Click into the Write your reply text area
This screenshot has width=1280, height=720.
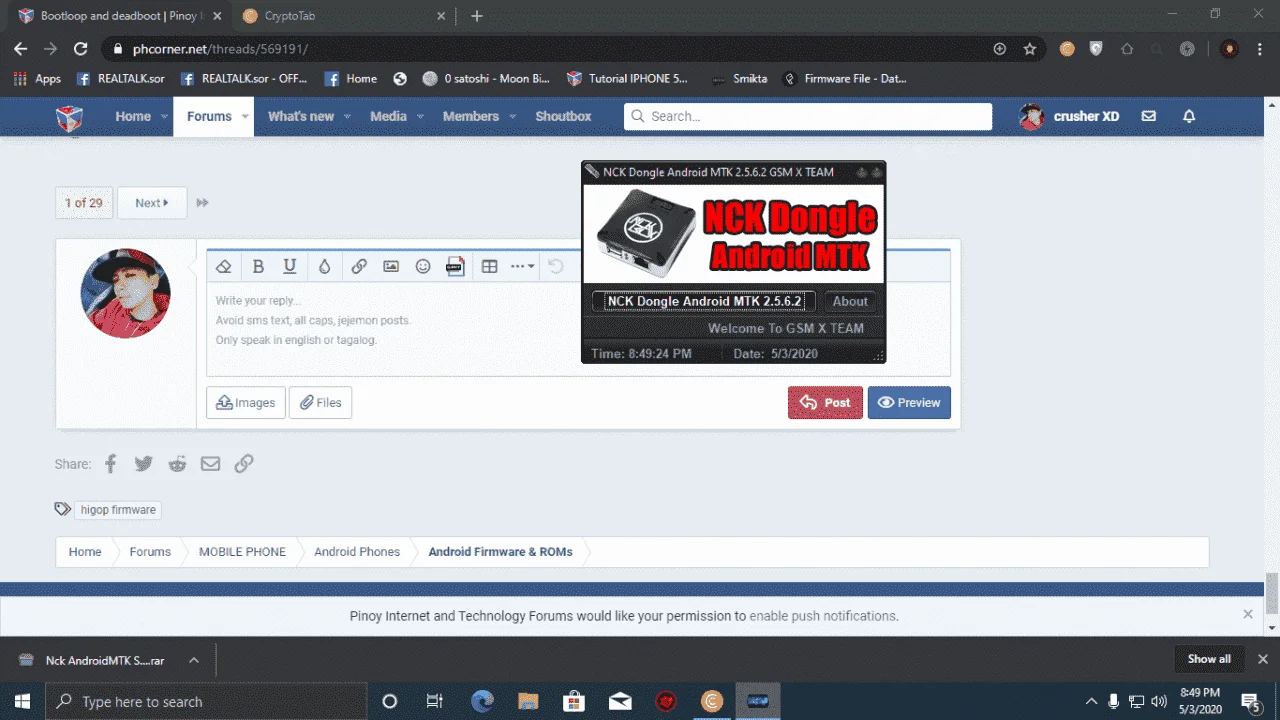tap(578, 329)
